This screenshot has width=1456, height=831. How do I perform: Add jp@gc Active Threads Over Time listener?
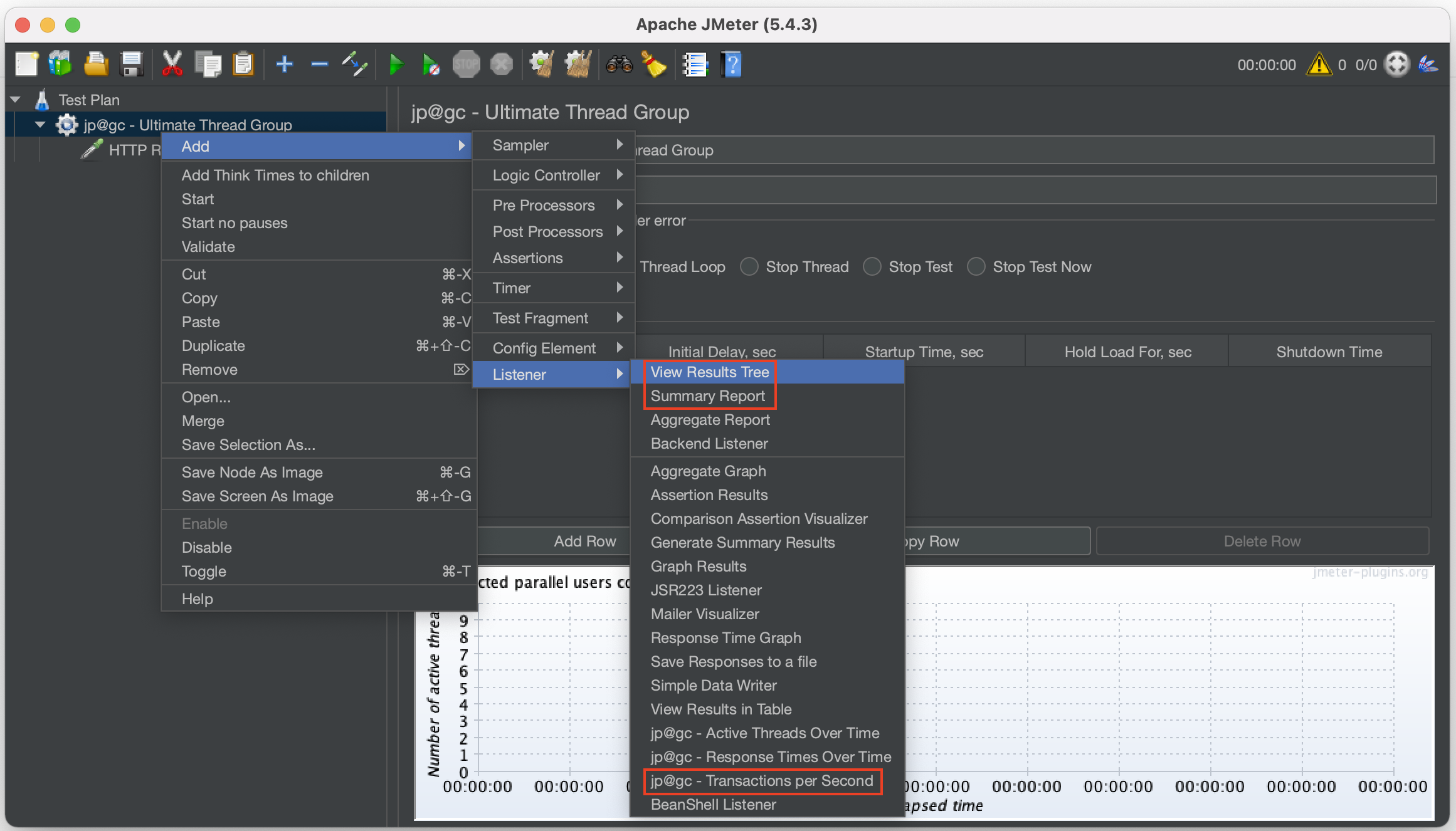768,733
